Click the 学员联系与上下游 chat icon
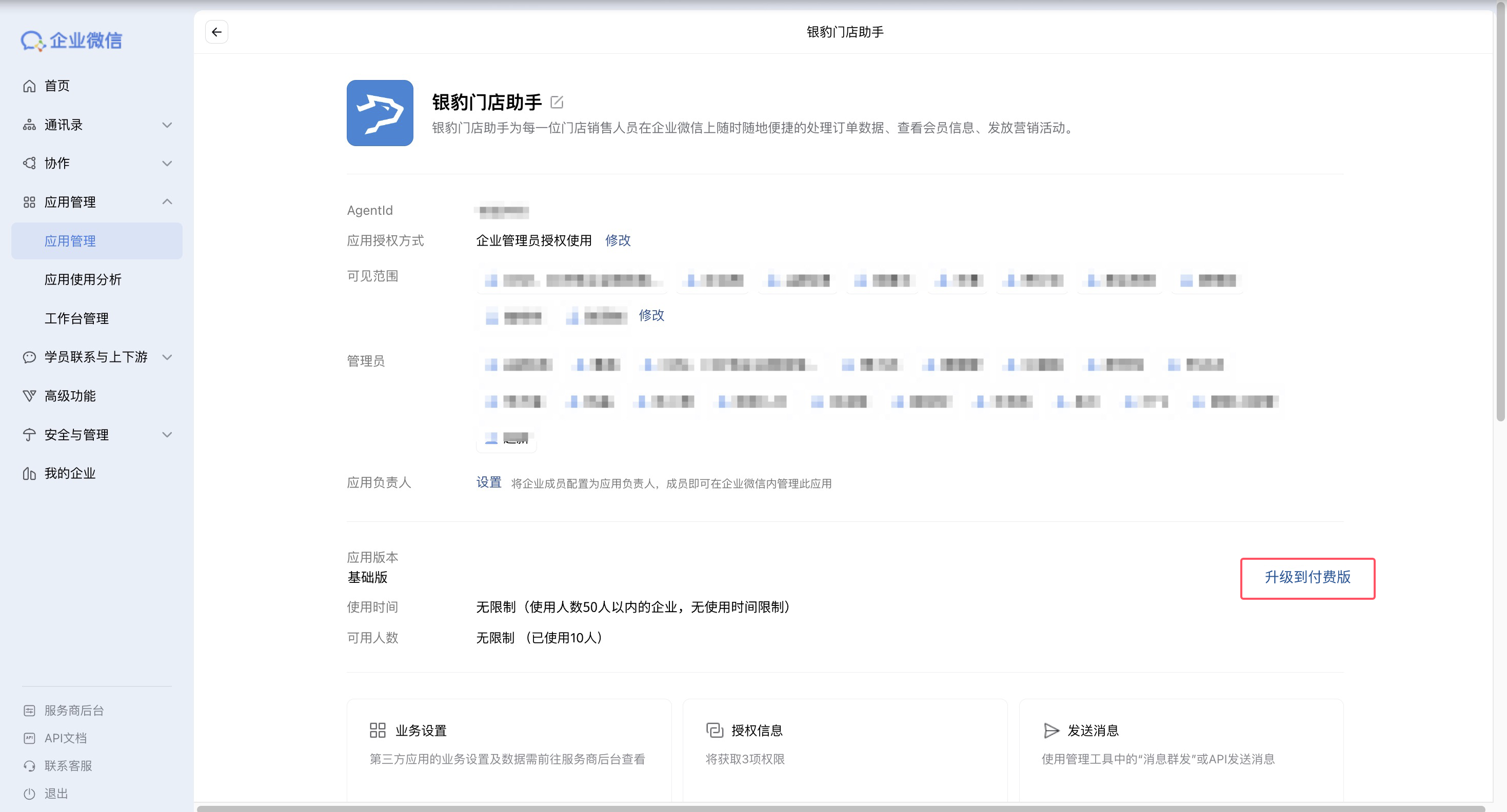Screen dimensions: 1507x812 click(29, 357)
